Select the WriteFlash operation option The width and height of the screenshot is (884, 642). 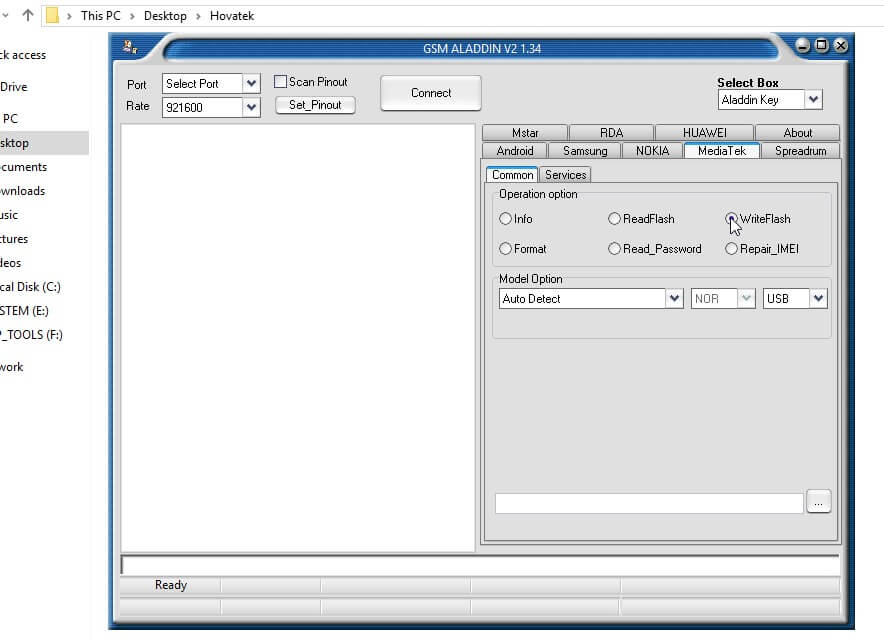(x=731, y=219)
